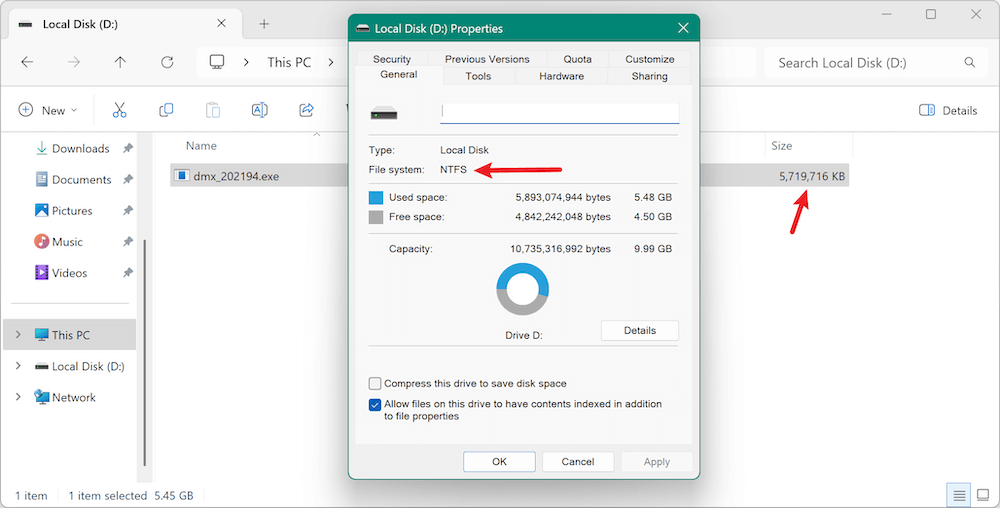Select the dmx_202194.exe file
The image size is (1000, 508).
point(237,177)
